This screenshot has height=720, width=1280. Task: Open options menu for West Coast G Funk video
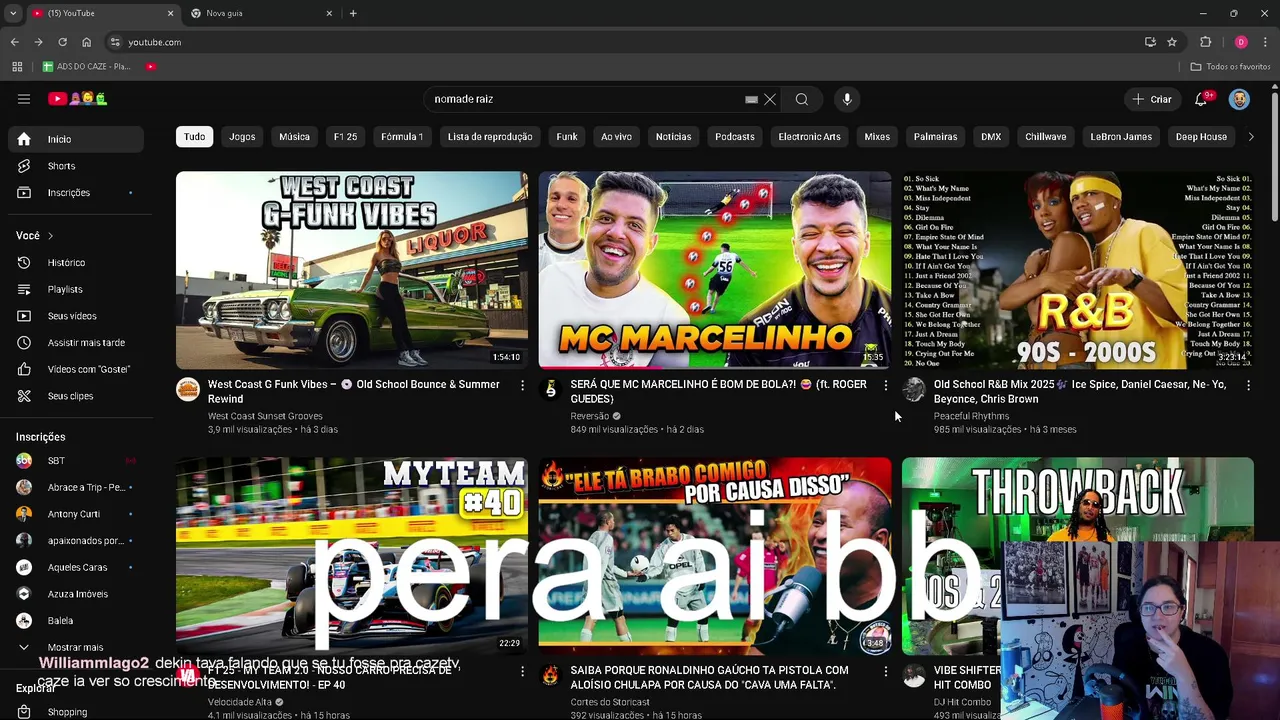(x=522, y=385)
